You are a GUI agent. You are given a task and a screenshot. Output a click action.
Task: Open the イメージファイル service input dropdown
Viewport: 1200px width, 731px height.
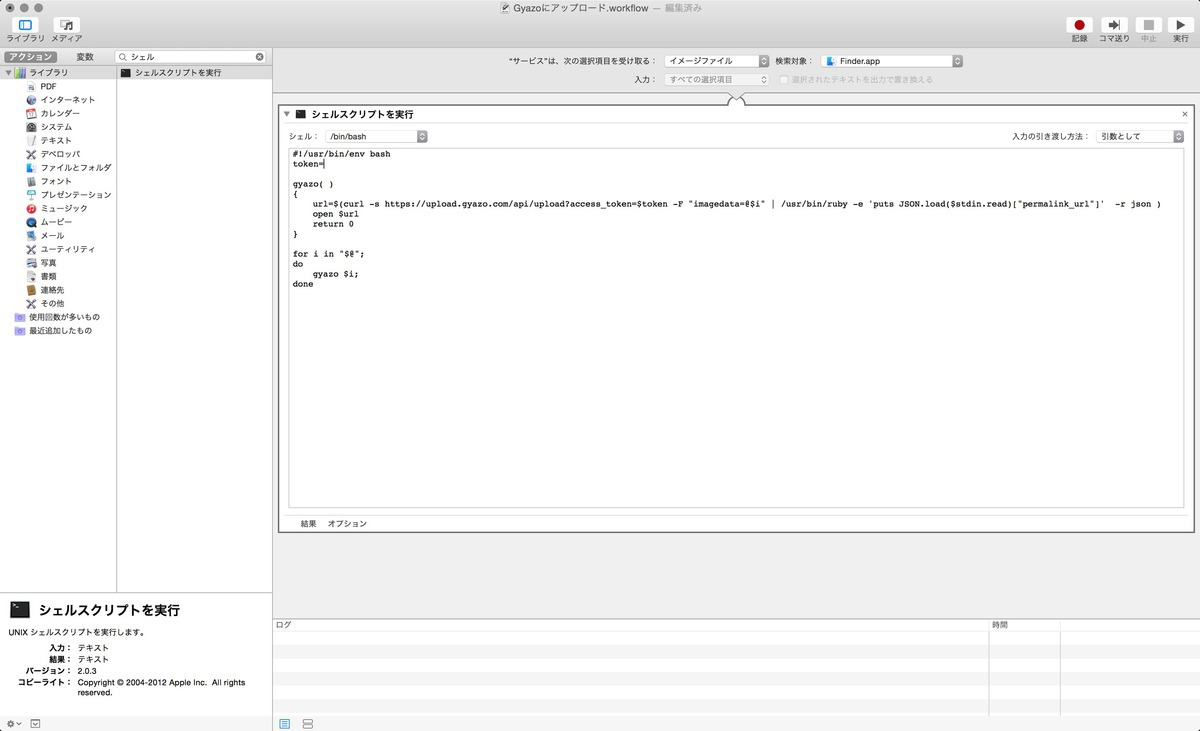717,61
